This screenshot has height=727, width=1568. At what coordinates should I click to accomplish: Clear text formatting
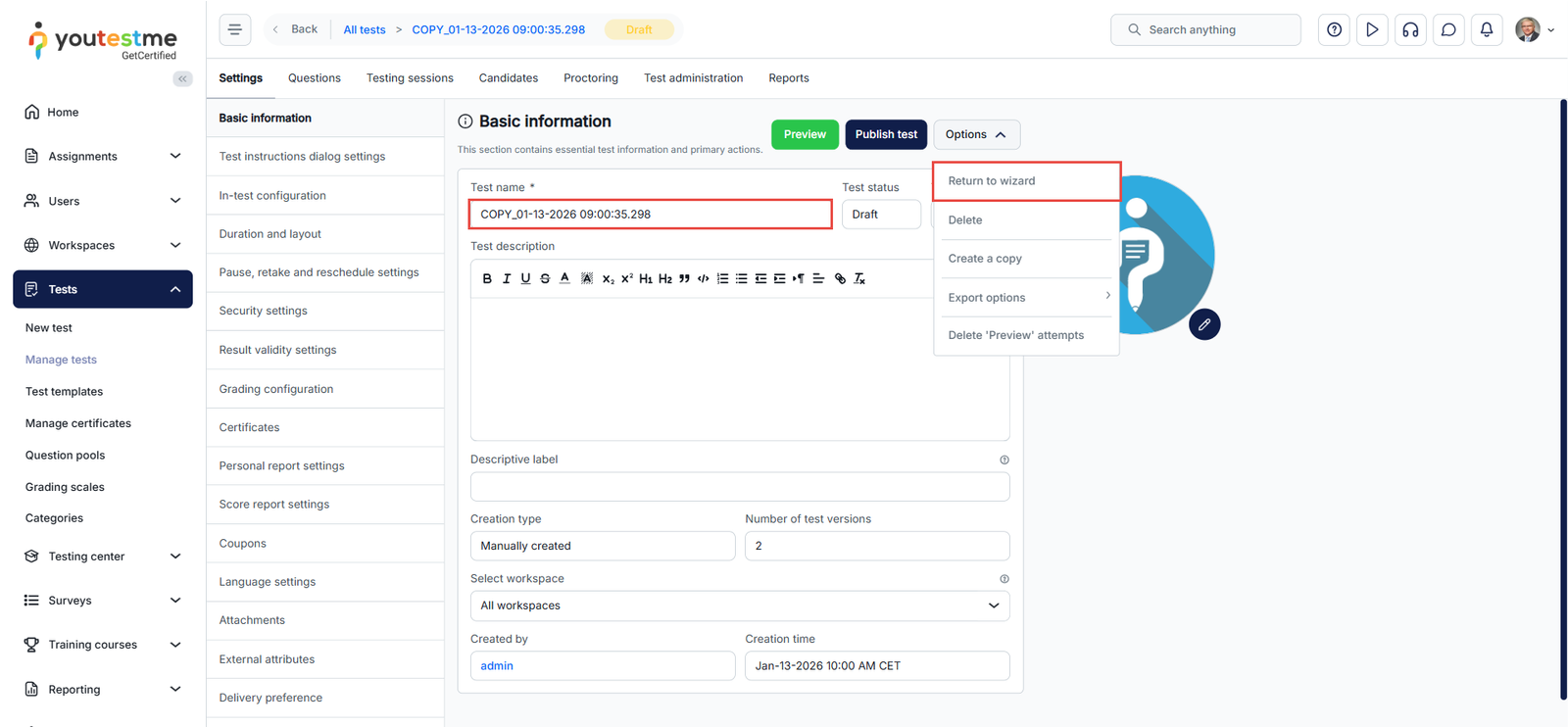coord(859,279)
